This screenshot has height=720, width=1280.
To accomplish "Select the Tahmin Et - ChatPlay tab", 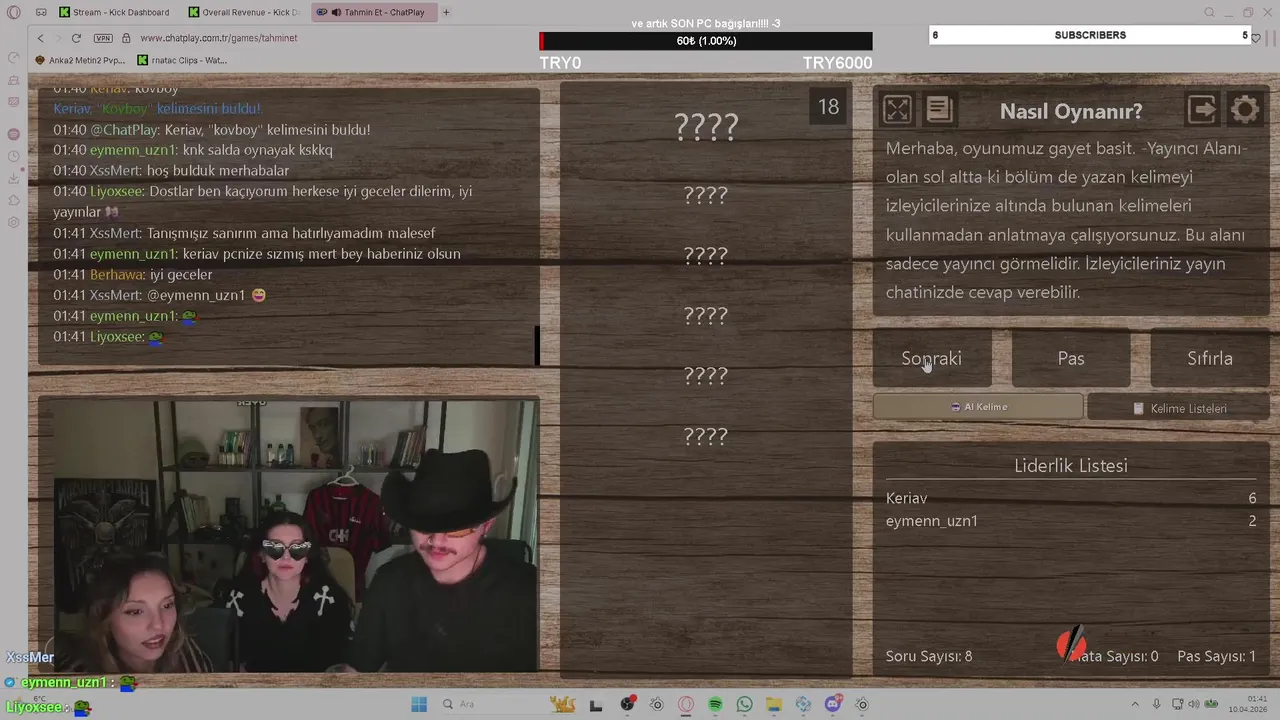I will [x=373, y=12].
